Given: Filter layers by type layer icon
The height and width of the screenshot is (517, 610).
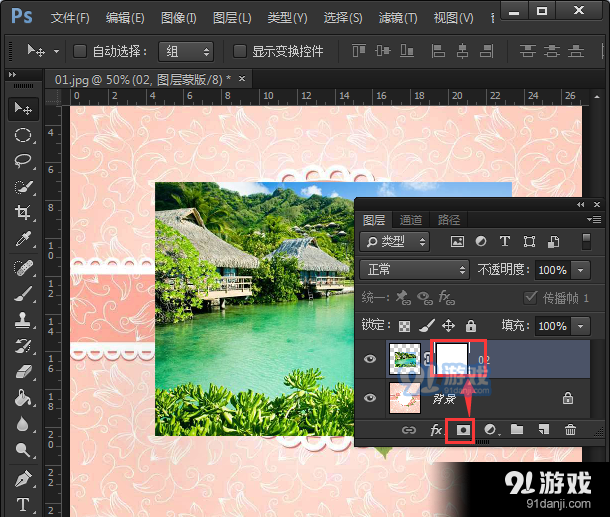Looking at the screenshot, I should [505, 242].
